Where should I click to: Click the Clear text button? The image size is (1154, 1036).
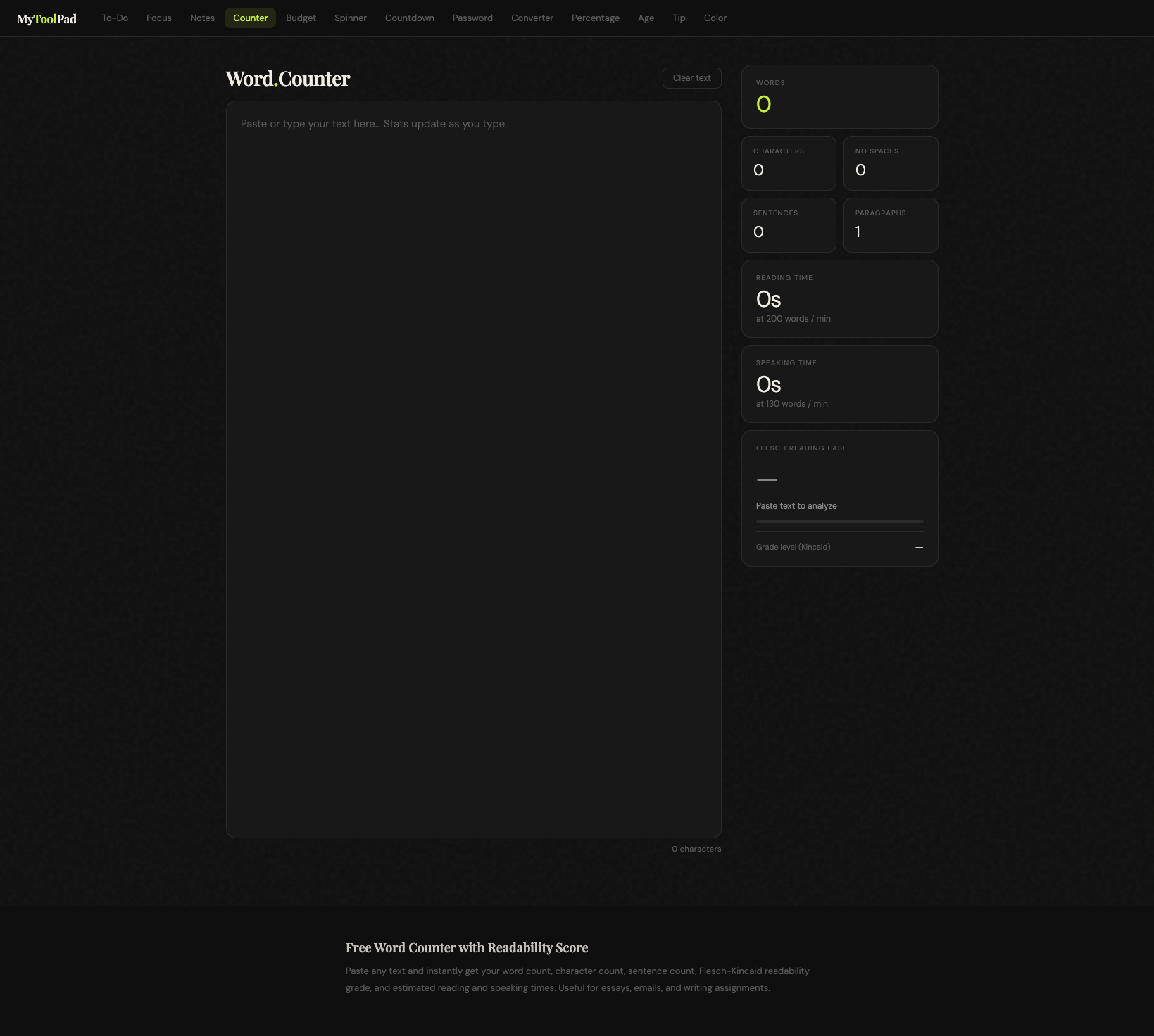[692, 78]
